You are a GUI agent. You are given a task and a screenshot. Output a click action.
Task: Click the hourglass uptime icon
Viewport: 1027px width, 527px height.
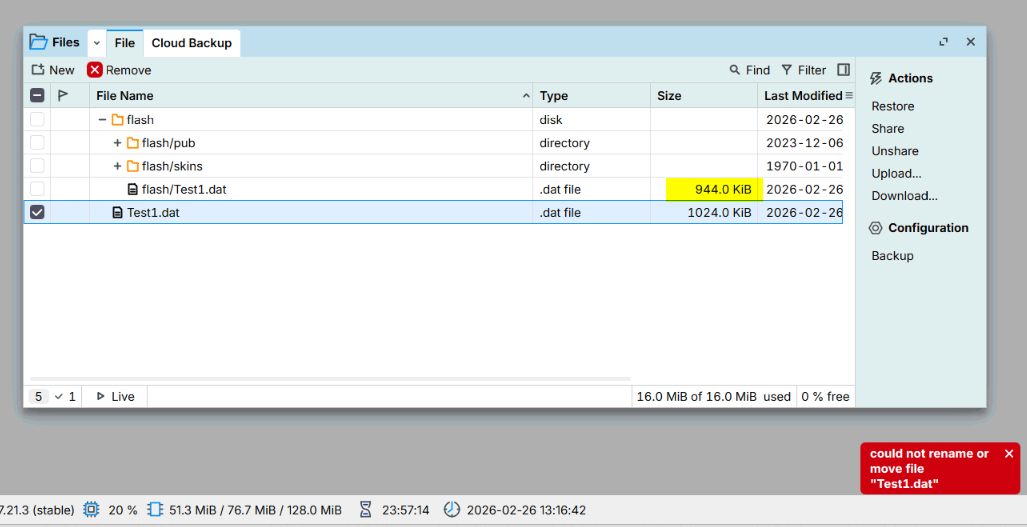(366, 509)
